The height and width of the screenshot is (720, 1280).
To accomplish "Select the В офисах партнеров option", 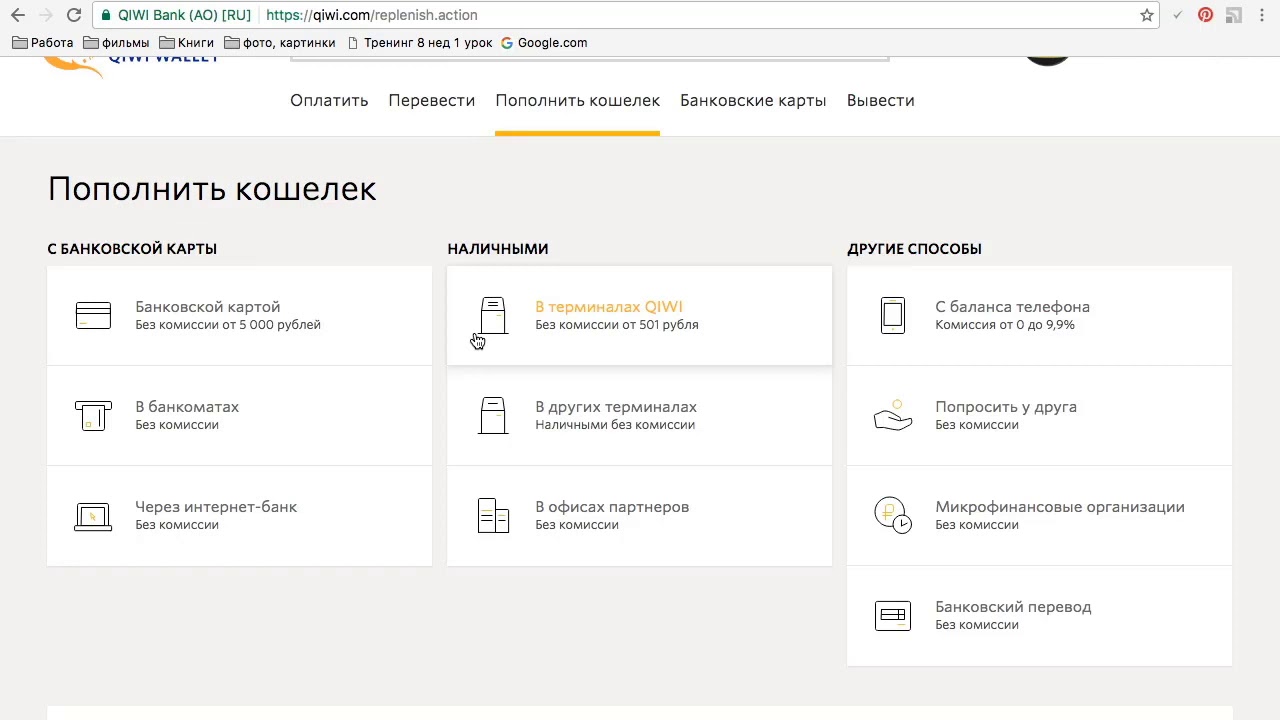I will (639, 516).
